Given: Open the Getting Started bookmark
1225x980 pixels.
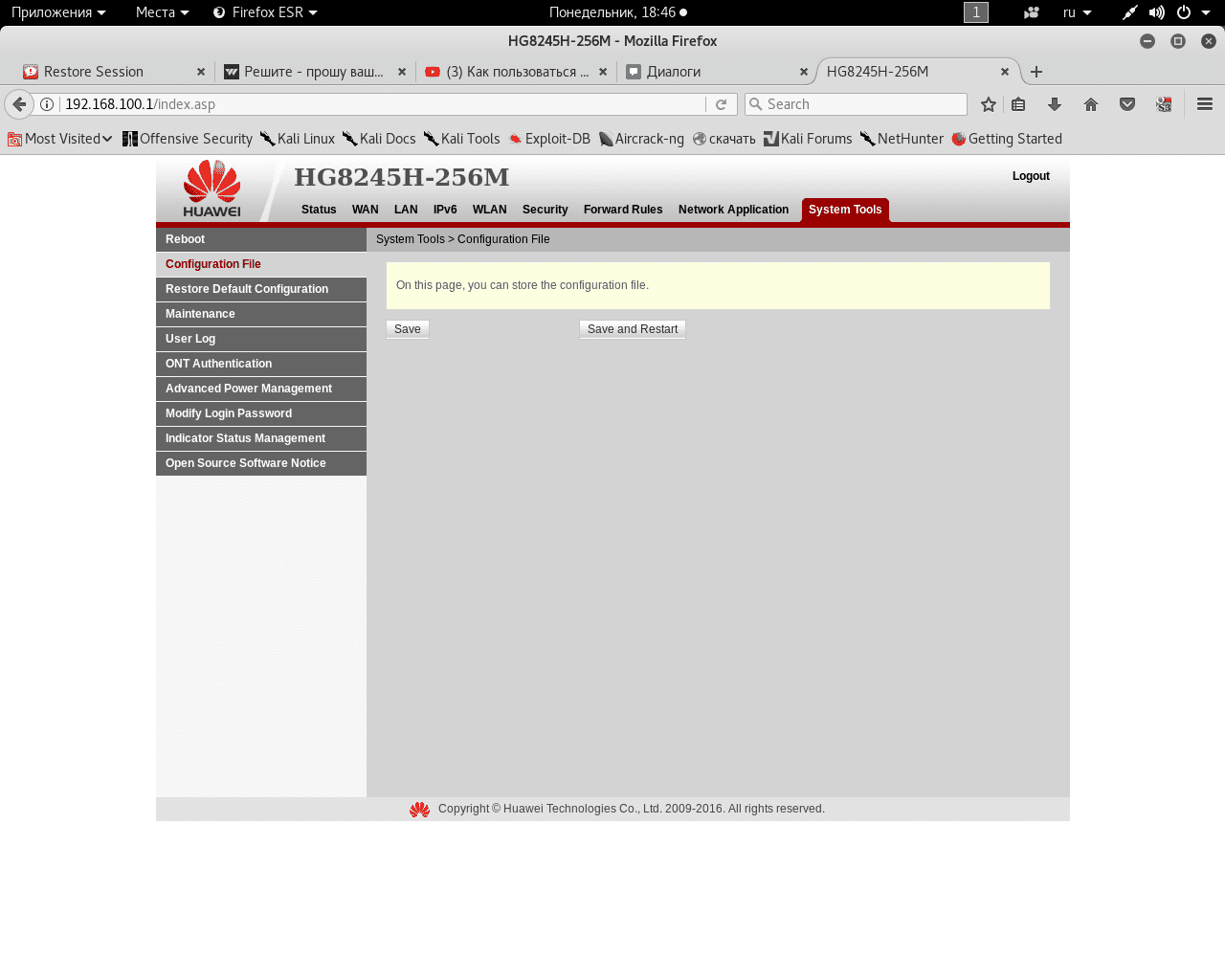Looking at the screenshot, I should 1007,139.
